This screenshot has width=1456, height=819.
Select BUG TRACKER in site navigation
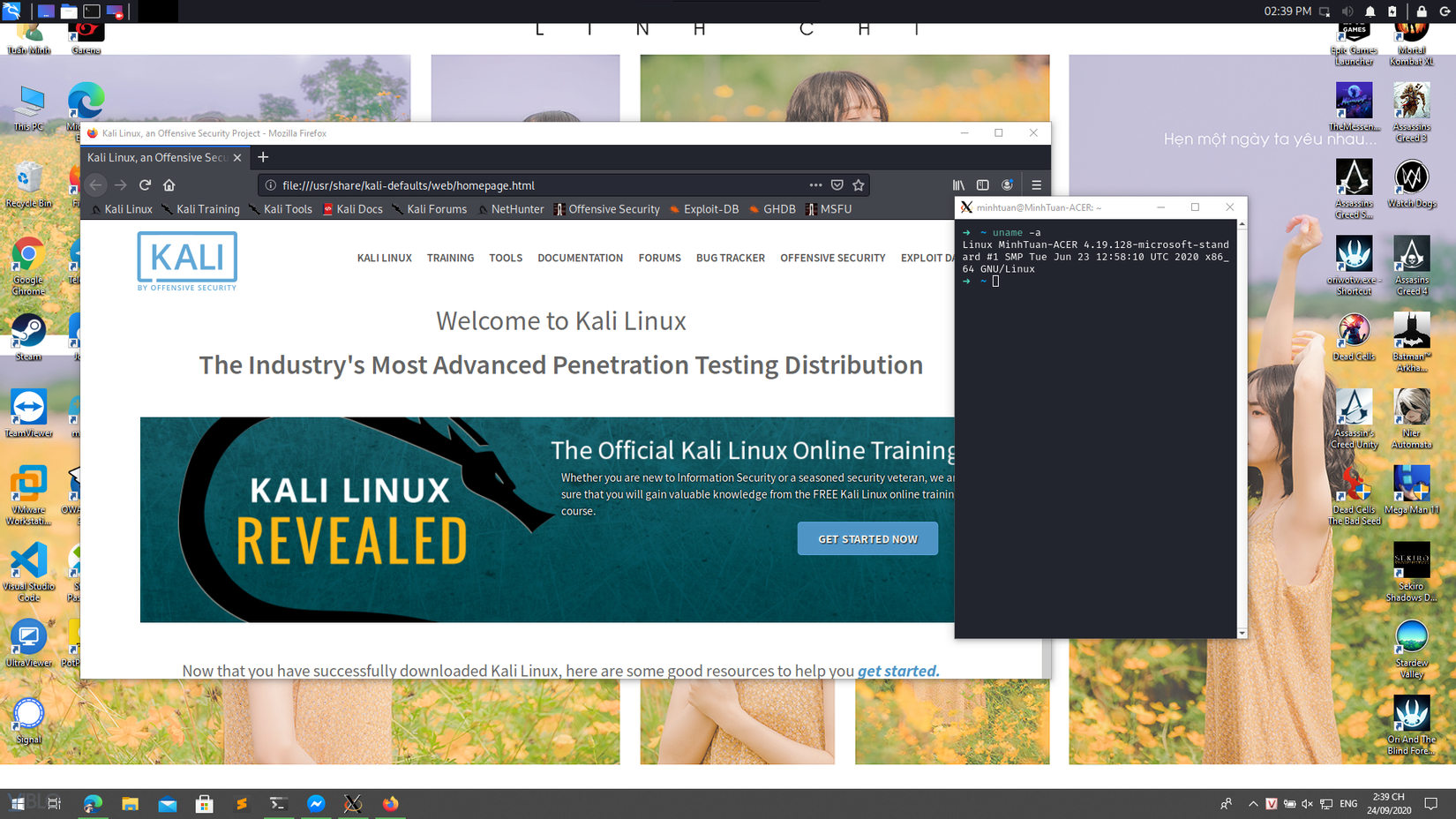click(x=731, y=258)
